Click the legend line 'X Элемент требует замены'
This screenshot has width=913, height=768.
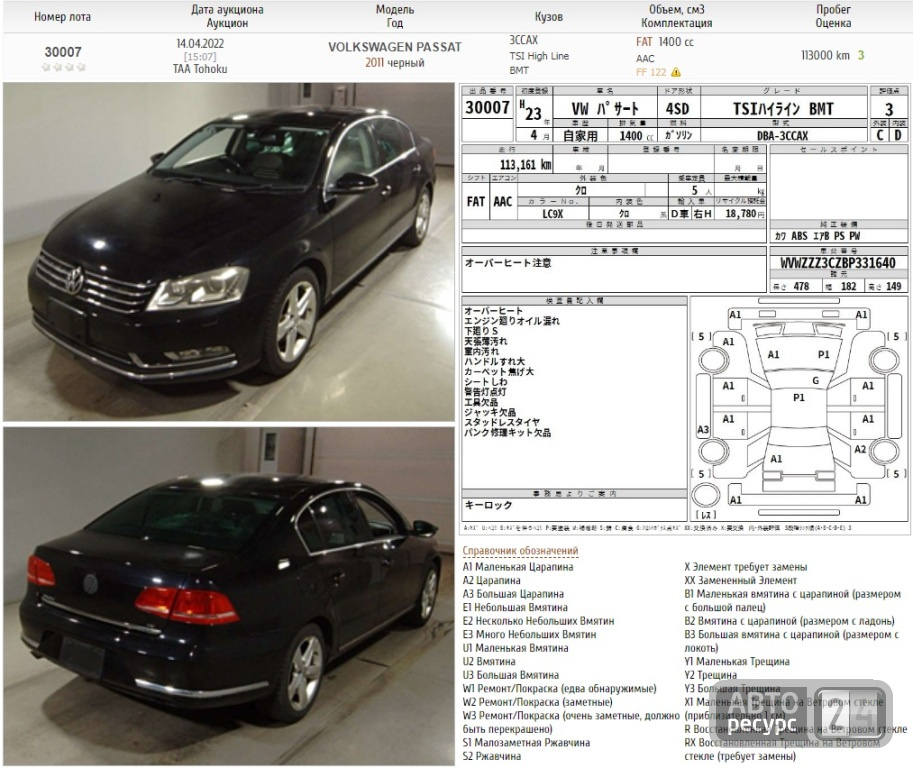coord(746,567)
